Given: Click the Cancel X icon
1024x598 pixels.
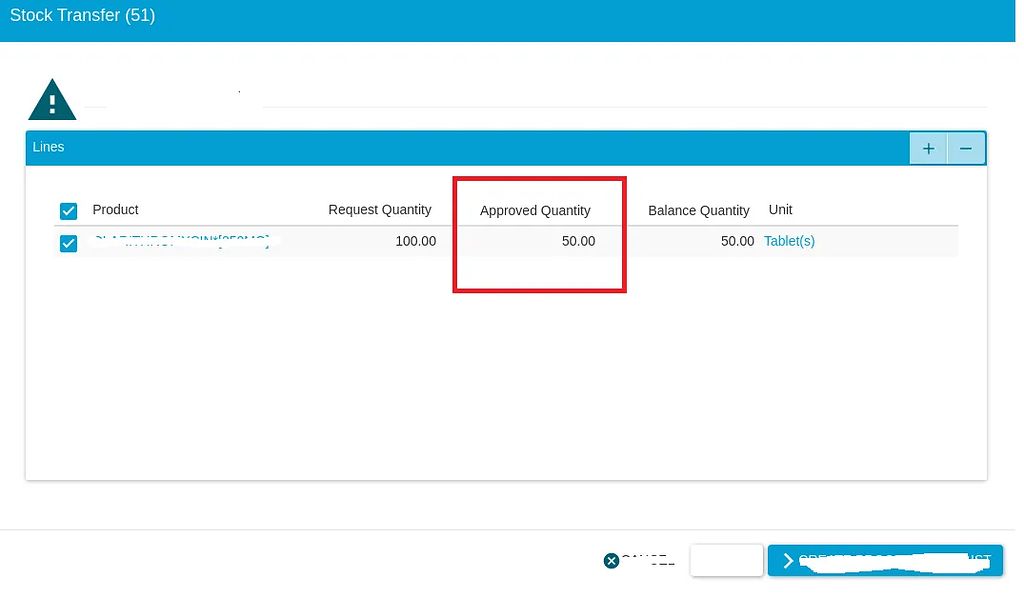Looking at the screenshot, I should [x=612, y=561].
